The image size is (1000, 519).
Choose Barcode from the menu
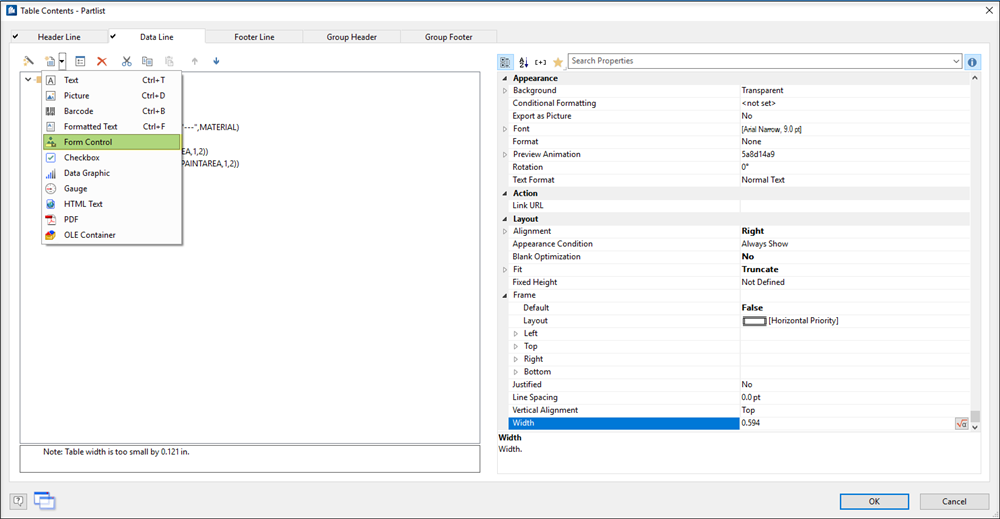(112, 111)
